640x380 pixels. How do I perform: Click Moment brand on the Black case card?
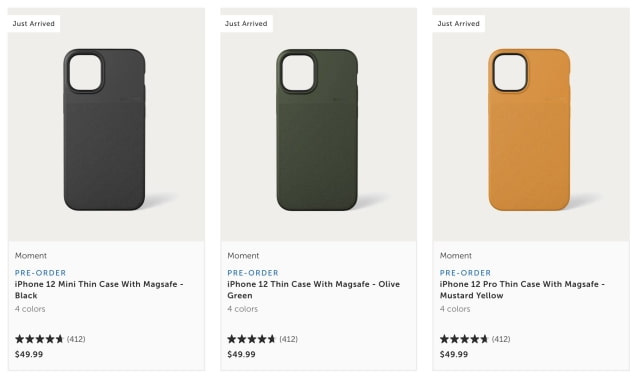click(x=31, y=256)
